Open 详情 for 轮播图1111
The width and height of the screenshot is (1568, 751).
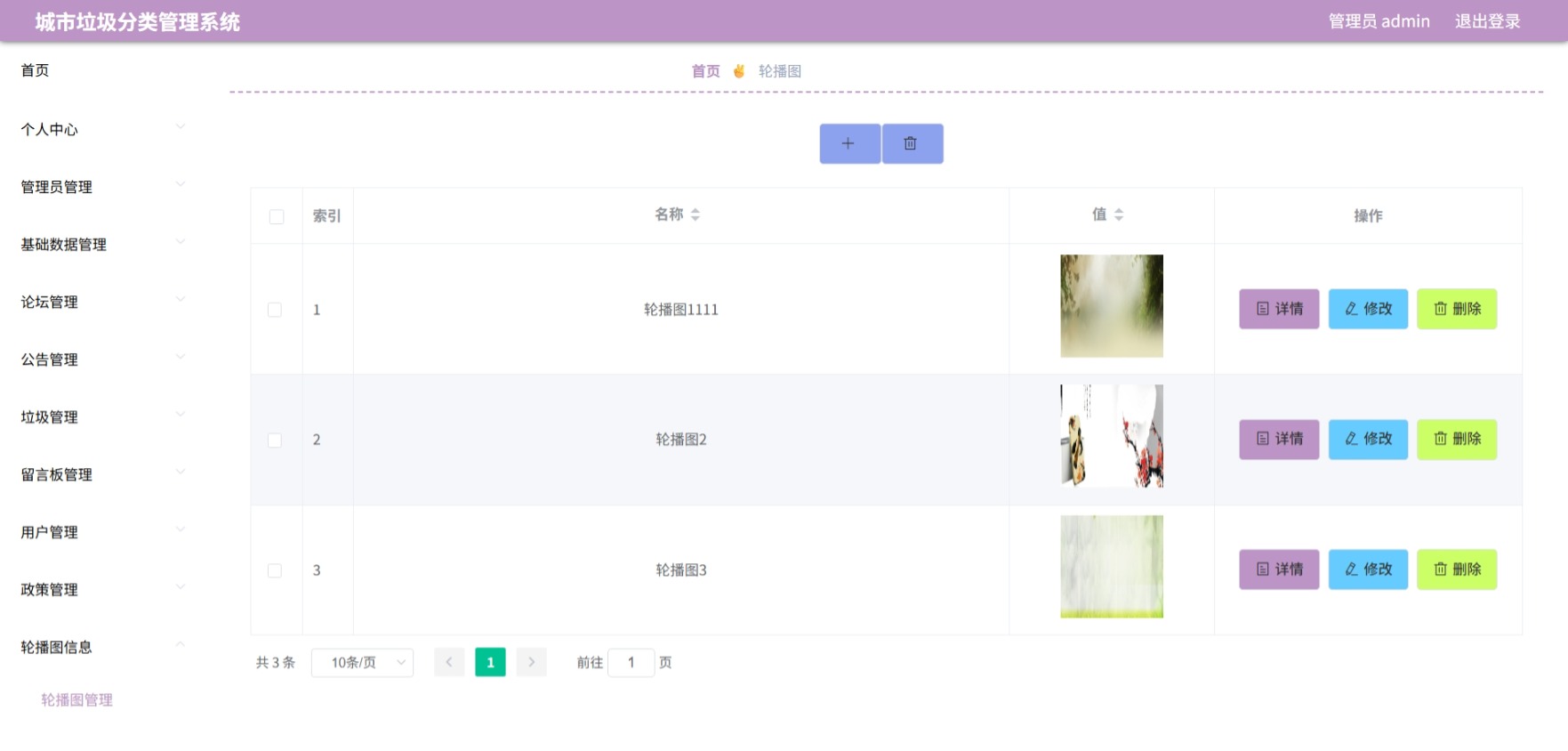coord(1279,309)
